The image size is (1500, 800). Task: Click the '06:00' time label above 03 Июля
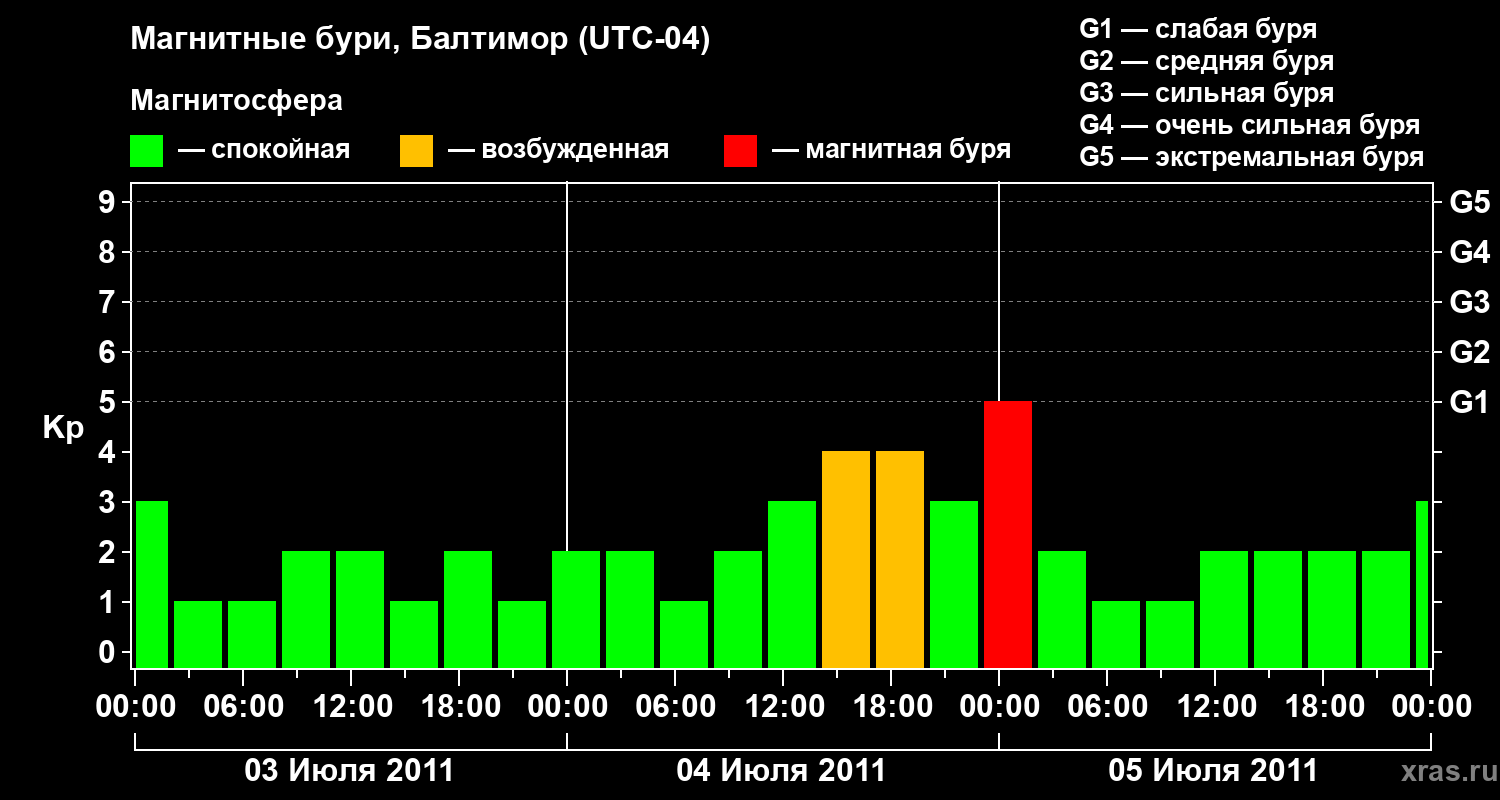(x=243, y=706)
